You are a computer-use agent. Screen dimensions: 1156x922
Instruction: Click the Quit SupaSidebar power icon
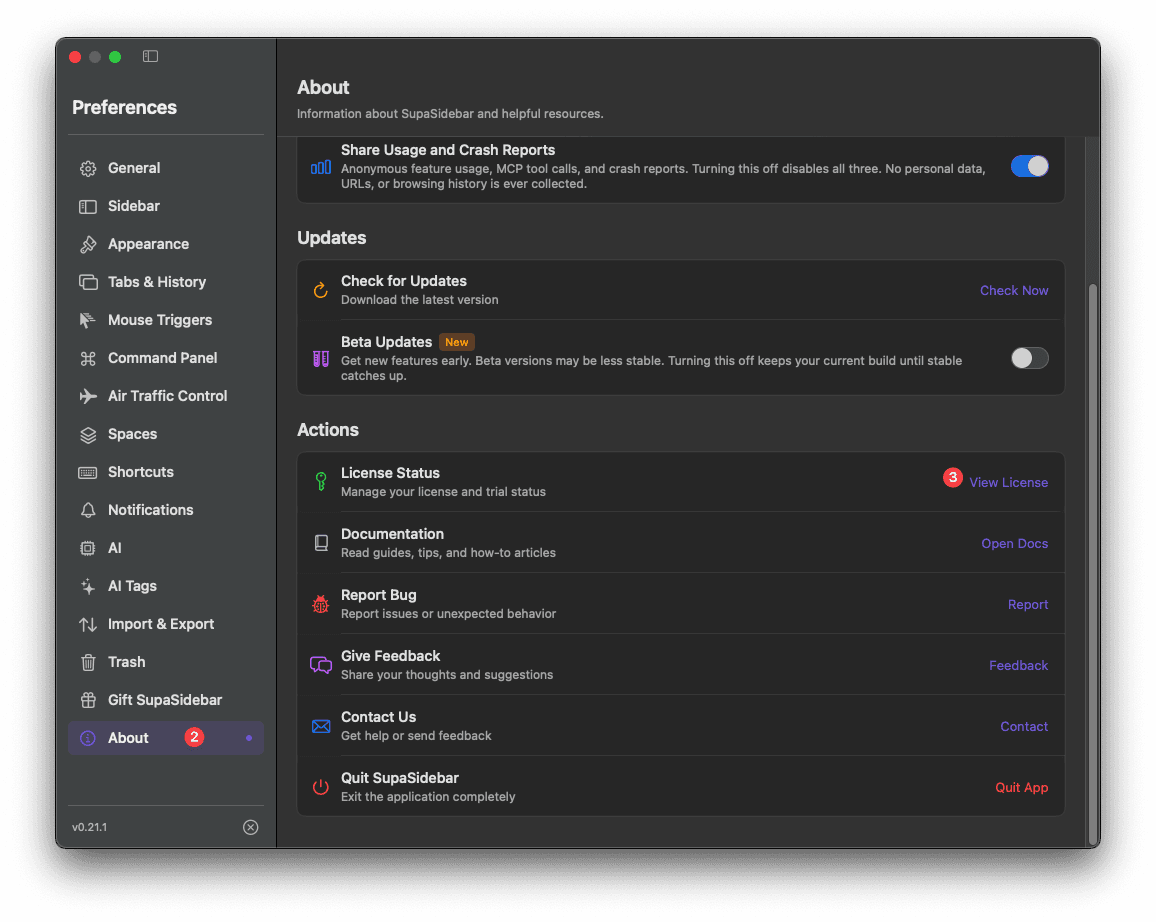[321, 787]
